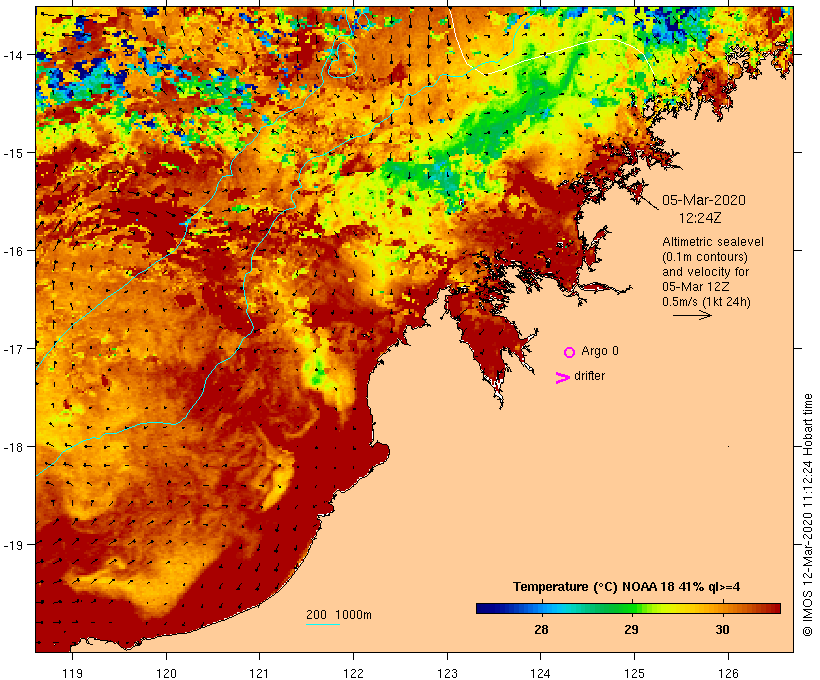The height and width of the screenshot is (680, 820).
Task: Click the 121 longitude axis label
Action: pos(260,673)
